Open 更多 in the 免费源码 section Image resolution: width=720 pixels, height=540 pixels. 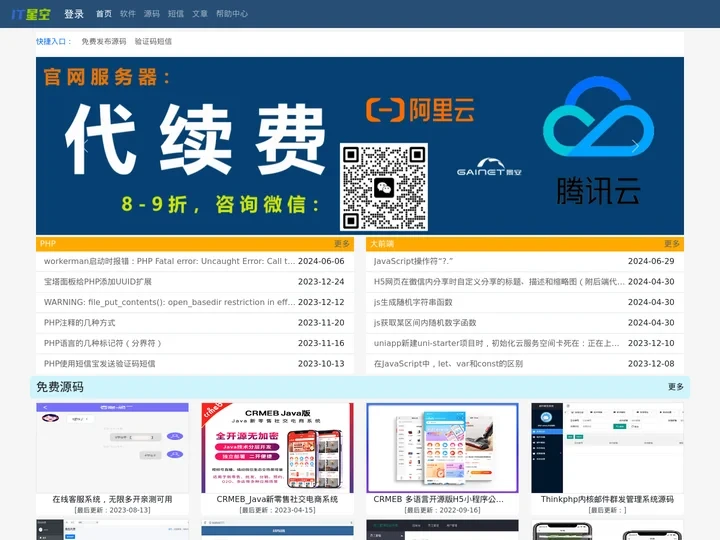coord(675,387)
